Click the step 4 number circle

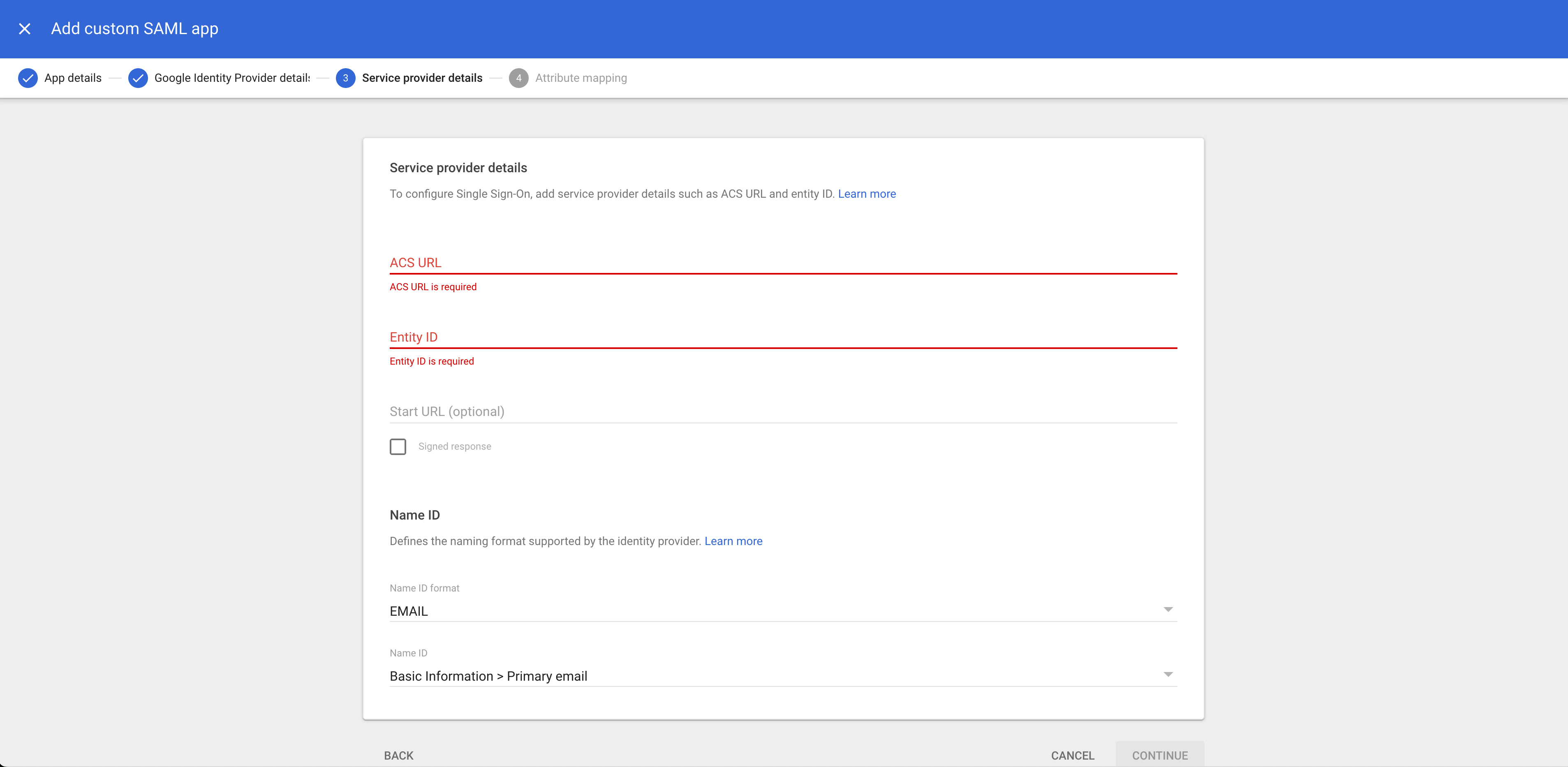[x=518, y=78]
